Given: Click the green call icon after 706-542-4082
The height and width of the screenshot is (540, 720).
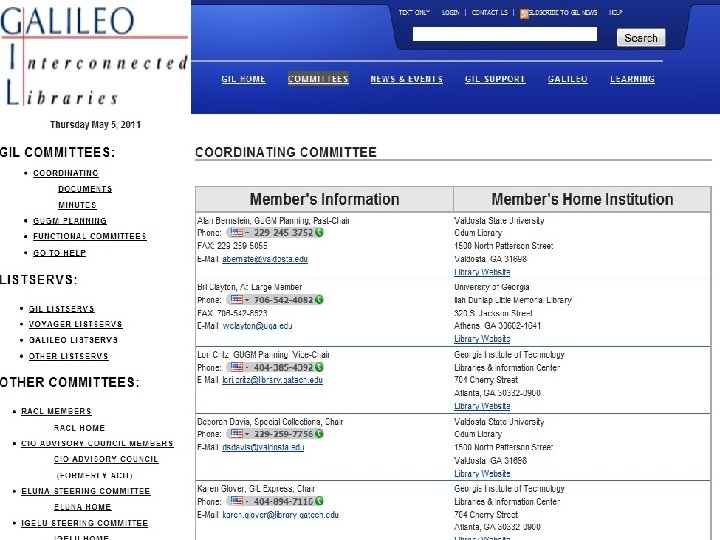Looking at the screenshot, I should [319, 299].
